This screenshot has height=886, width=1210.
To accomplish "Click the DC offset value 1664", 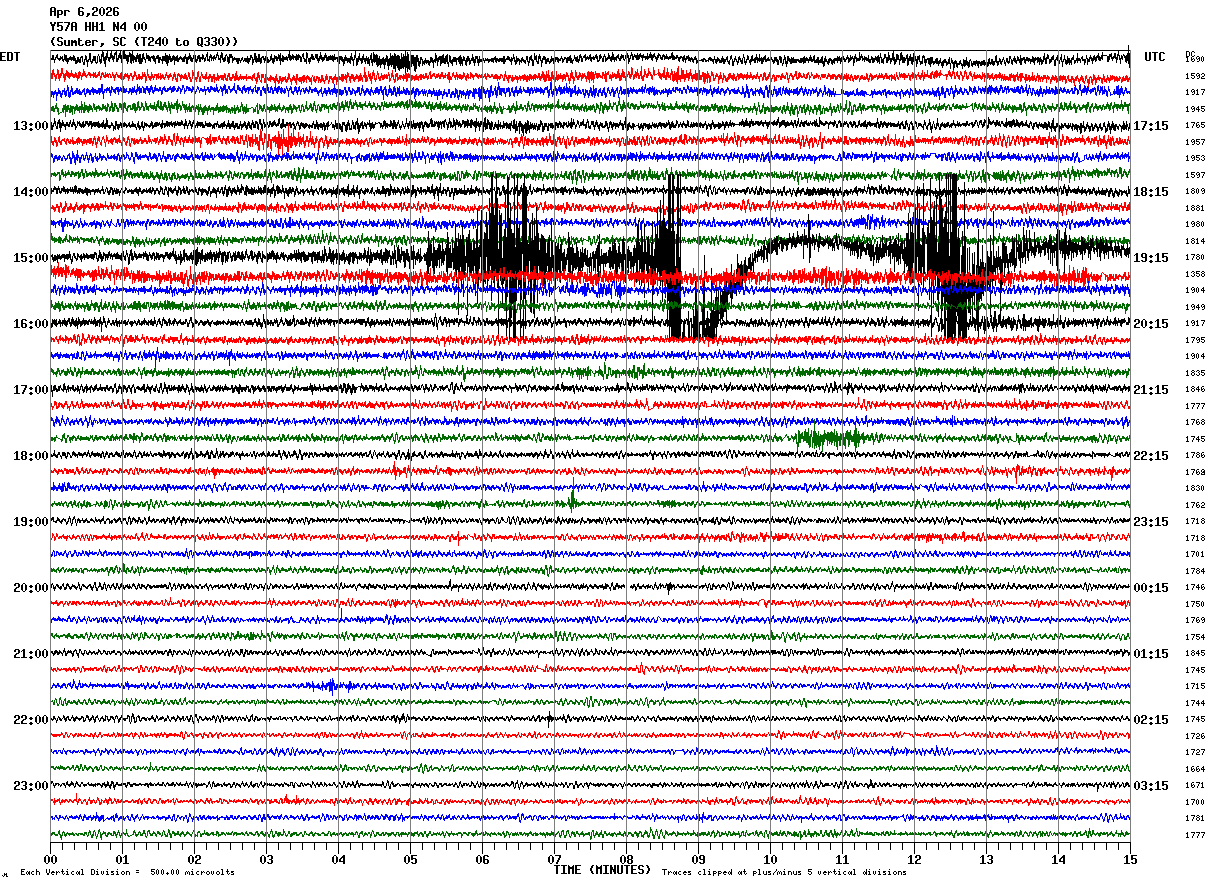I will pos(1195,769).
